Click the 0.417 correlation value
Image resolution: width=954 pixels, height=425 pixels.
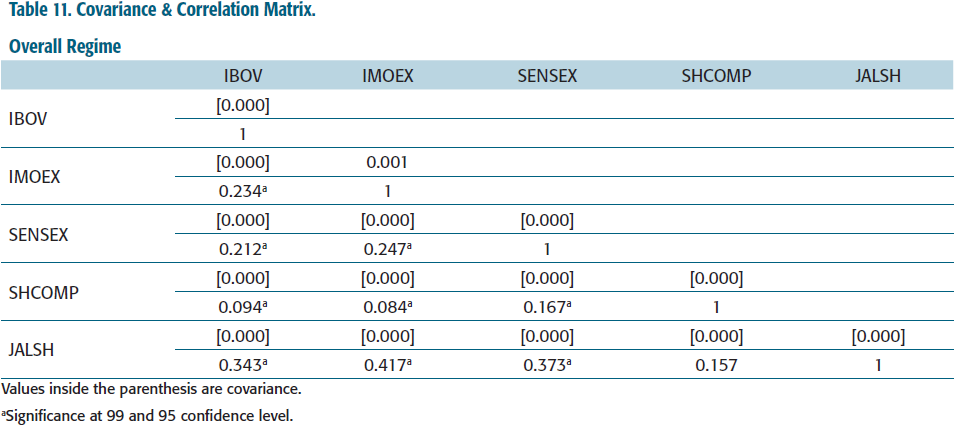tap(388, 365)
